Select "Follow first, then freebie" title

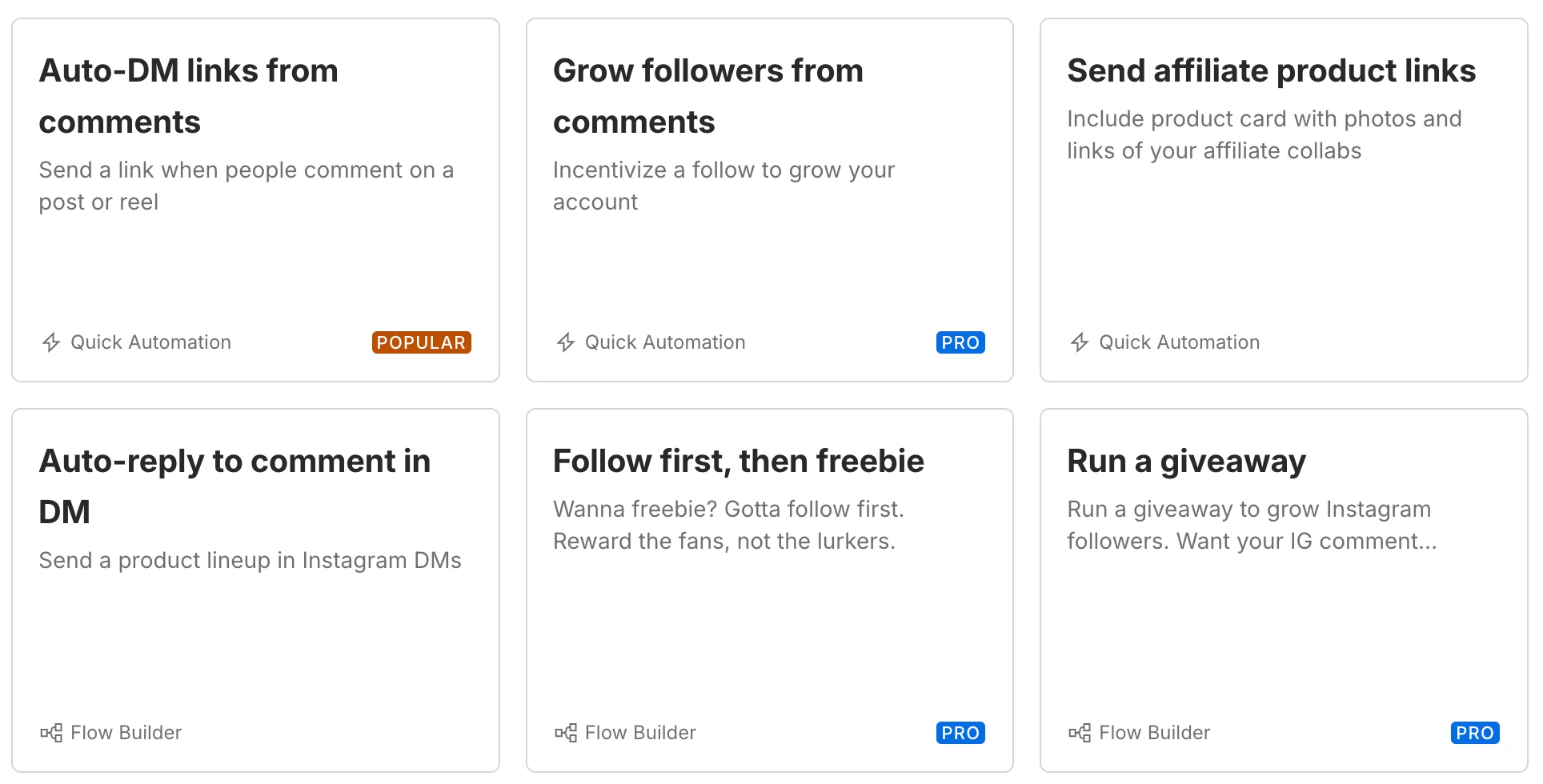coord(738,462)
